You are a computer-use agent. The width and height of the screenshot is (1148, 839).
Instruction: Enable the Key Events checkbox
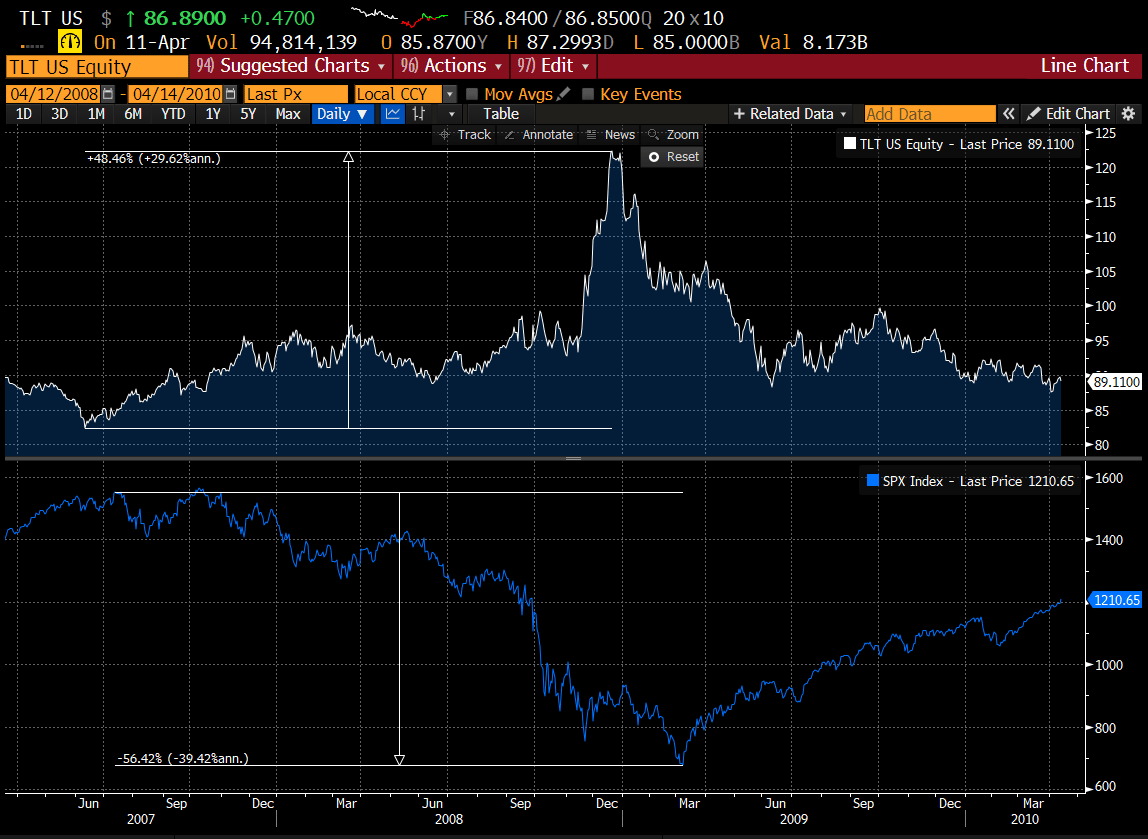[x=588, y=94]
